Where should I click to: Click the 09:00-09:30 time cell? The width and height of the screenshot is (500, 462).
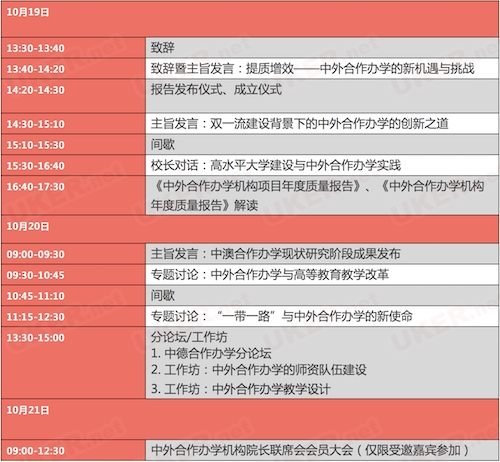pyautogui.click(x=73, y=254)
